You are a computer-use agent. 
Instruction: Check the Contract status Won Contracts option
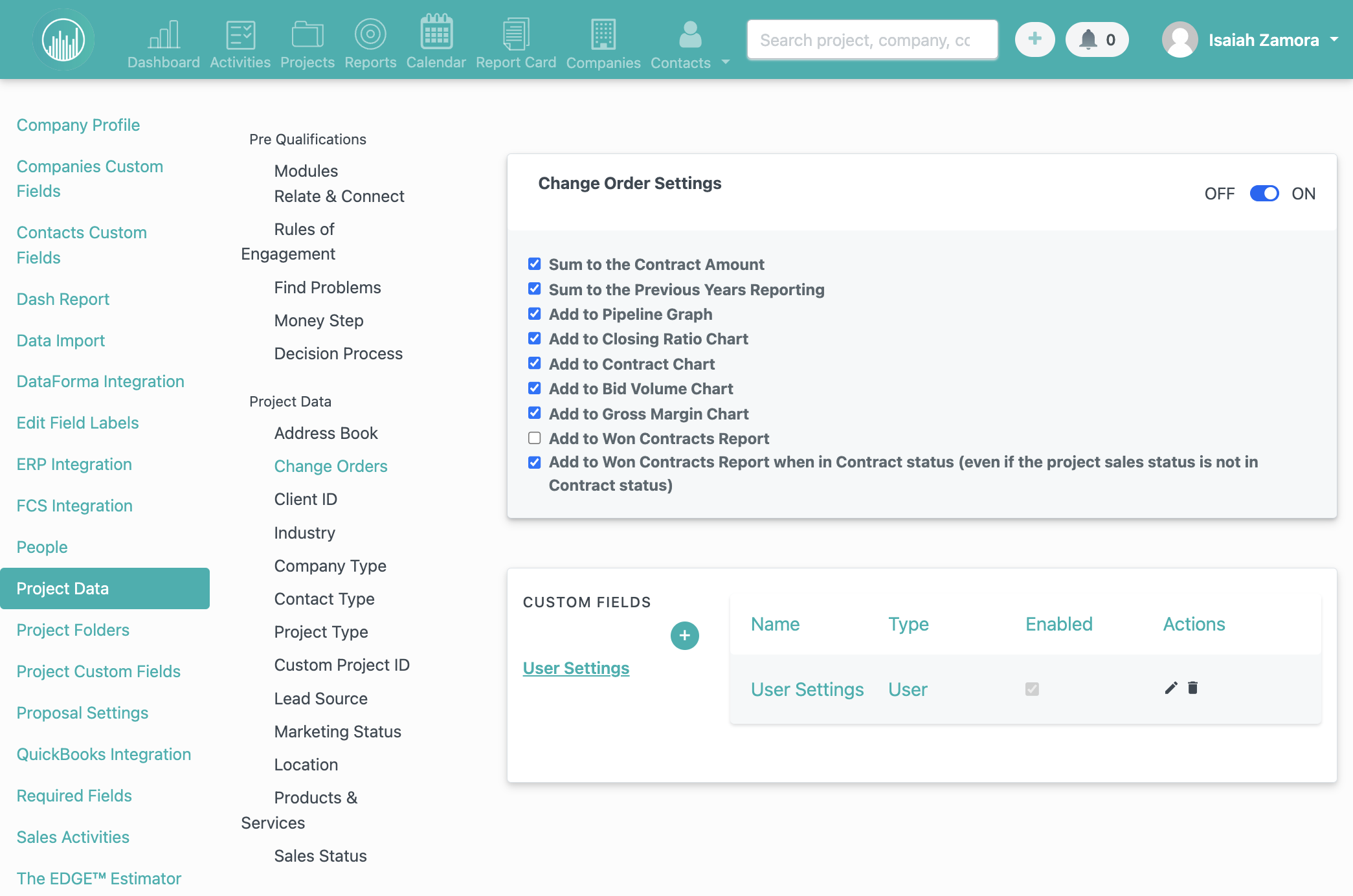[534, 462]
